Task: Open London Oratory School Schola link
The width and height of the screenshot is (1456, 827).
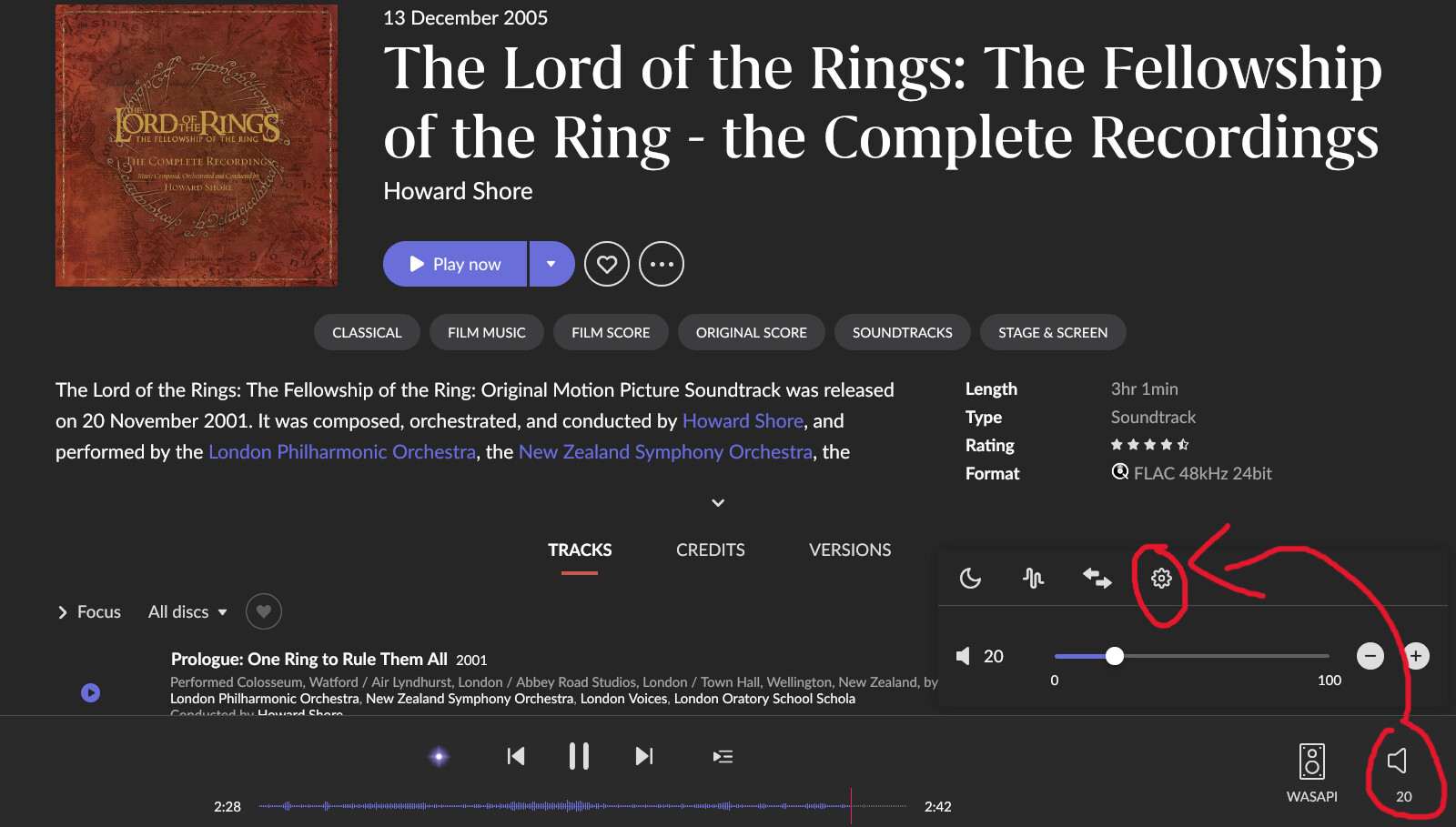Action: [x=764, y=699]
